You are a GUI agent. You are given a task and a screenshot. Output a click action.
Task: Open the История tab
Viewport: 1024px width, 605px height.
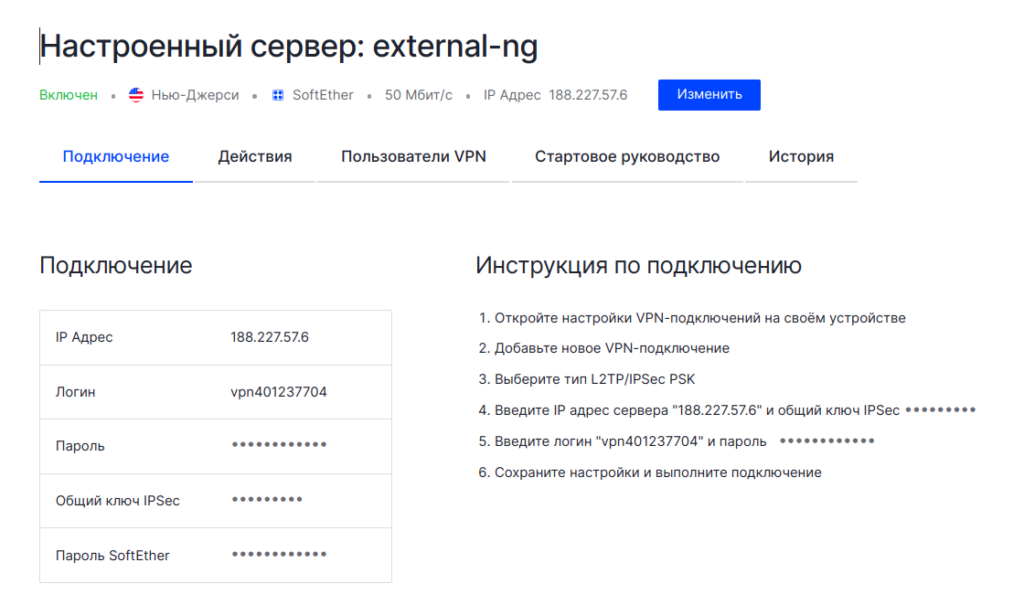(x=801, y=157)
